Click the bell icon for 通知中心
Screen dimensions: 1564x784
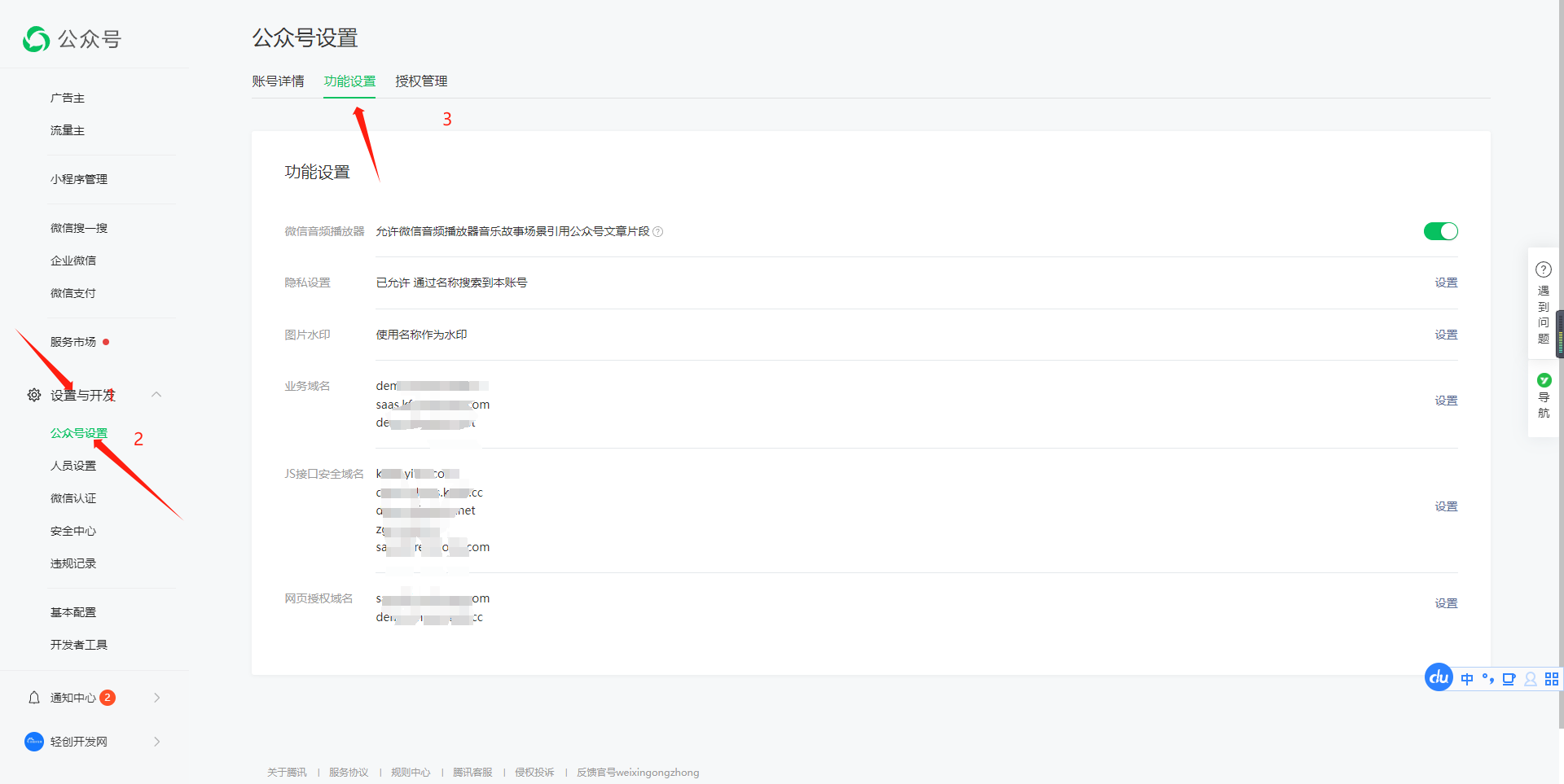(x=34, y=698)
